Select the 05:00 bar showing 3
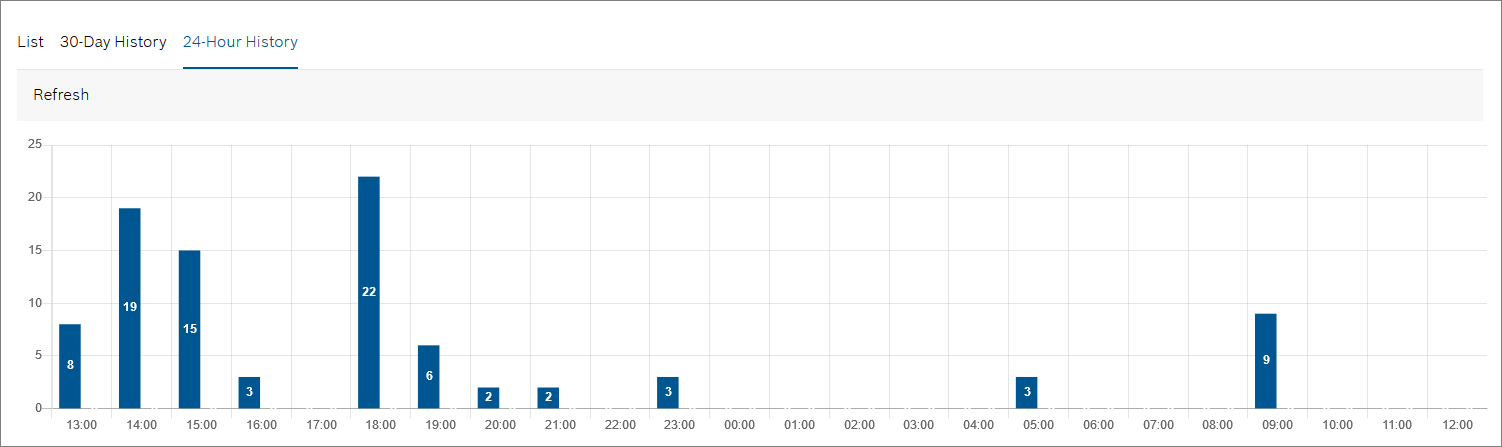The width and height of the screenshot is (1502, 447). pyautogui.click(x=1027, y=392)
